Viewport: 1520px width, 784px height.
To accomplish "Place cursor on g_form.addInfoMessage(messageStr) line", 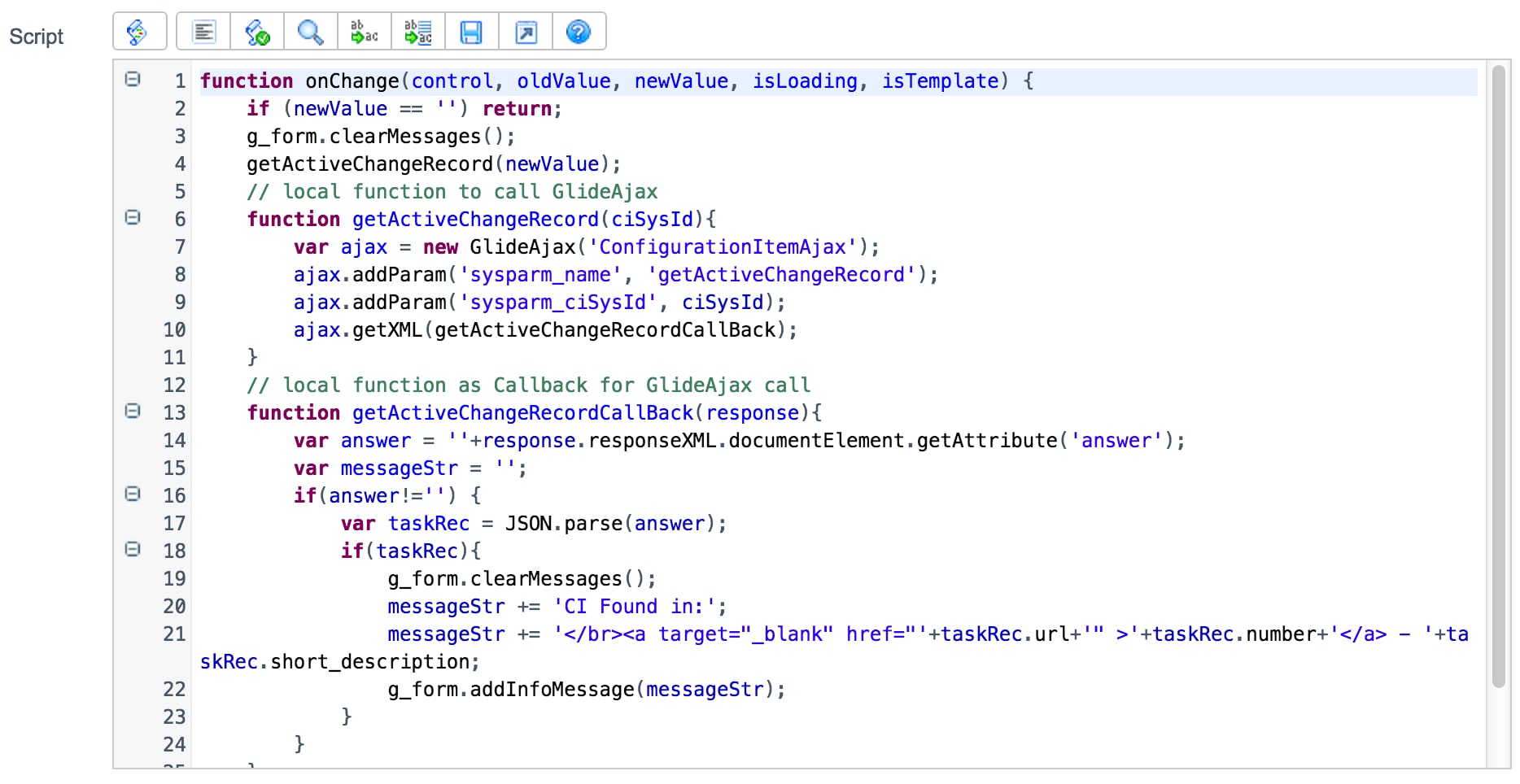I will (586, 690).
